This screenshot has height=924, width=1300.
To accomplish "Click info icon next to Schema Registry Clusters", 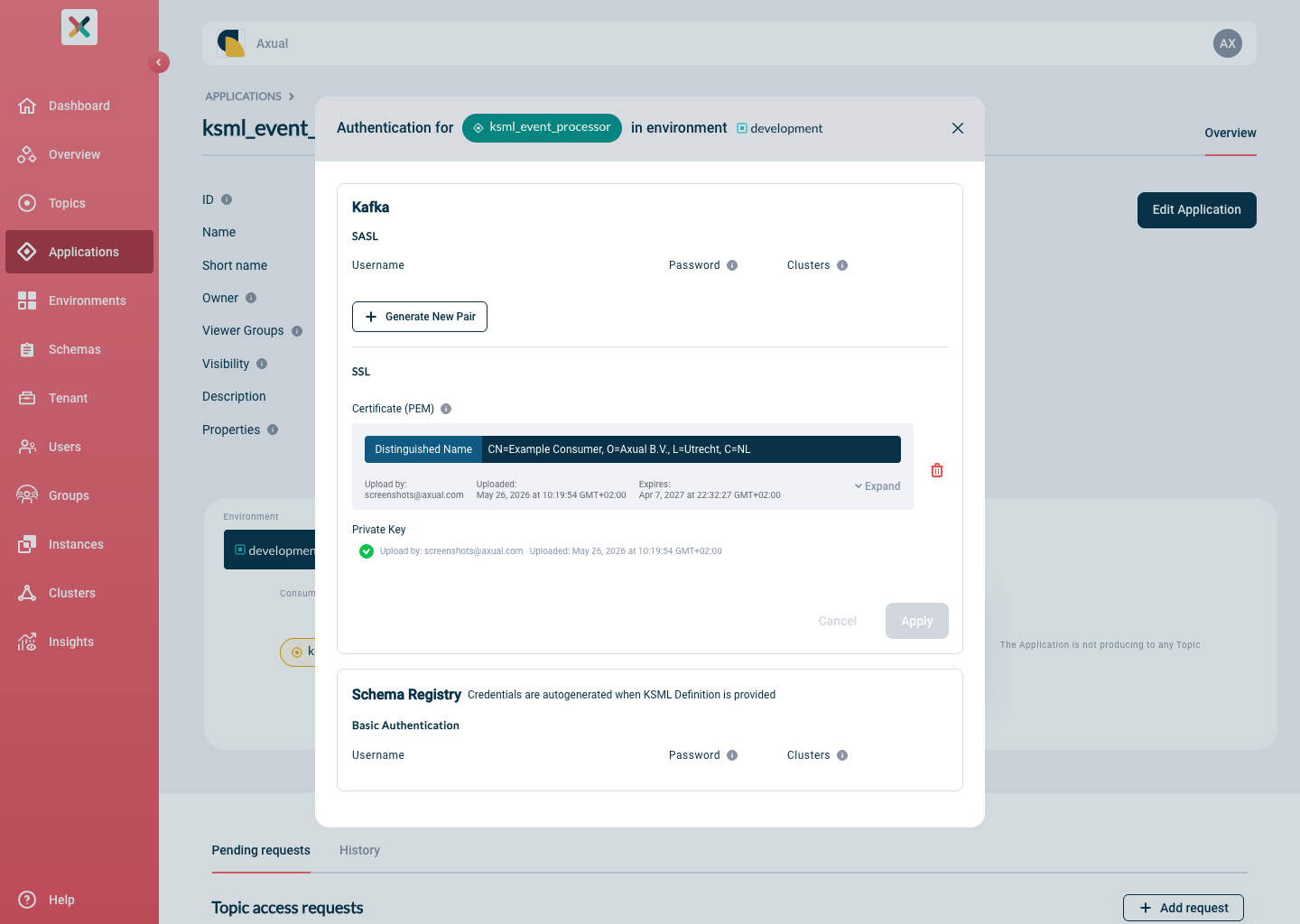I will click(x=842, y=755).
